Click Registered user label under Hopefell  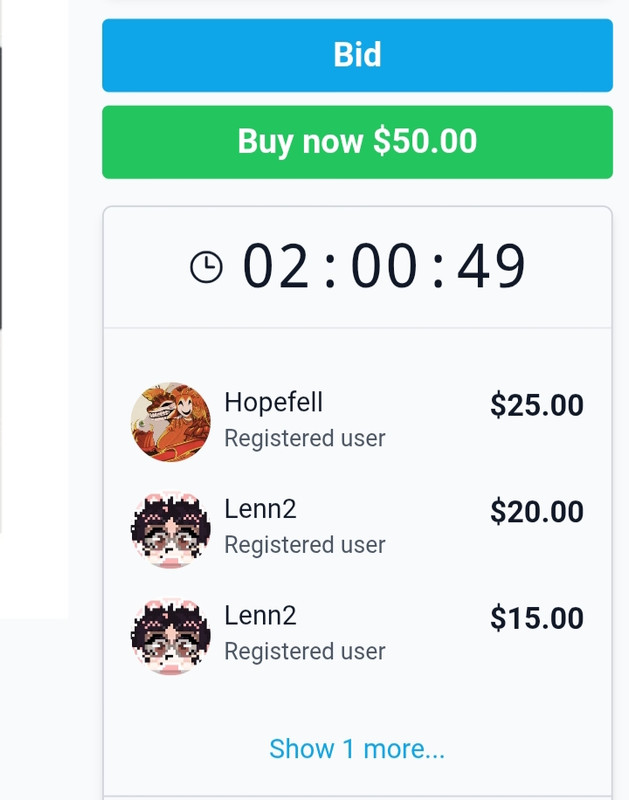[x=305, y=438]
